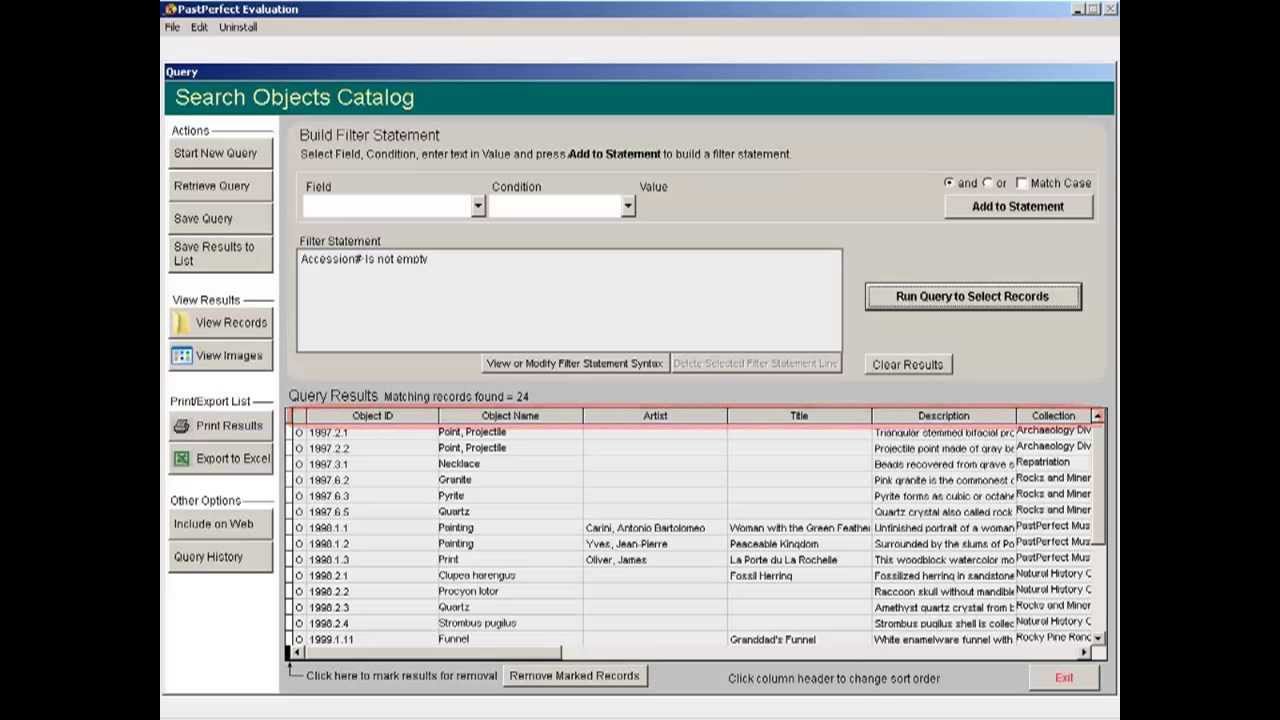Click Add to Statement button
The image size is (1280, 720).
pyautogui.click(x=1018, y=207)
